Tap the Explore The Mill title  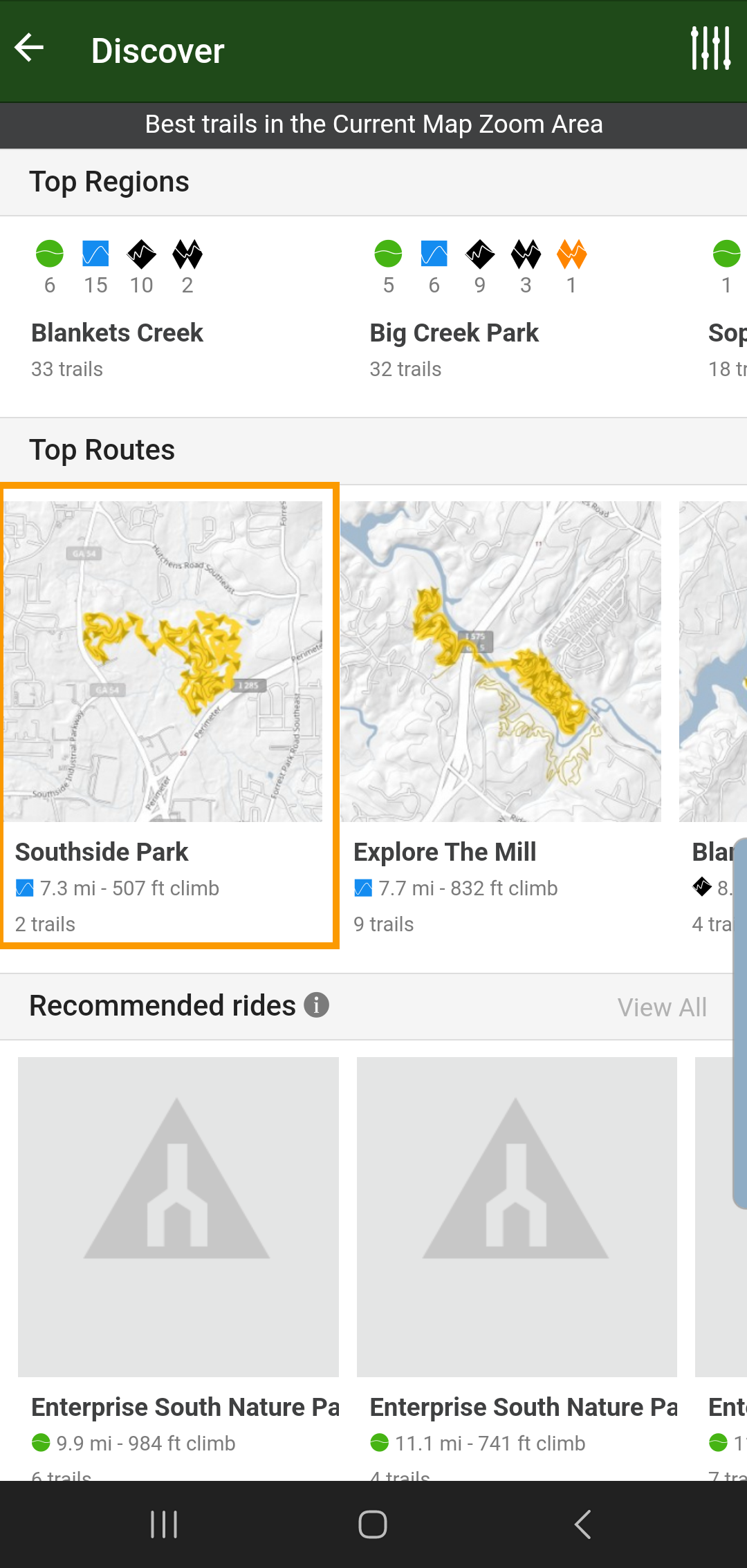445,852
